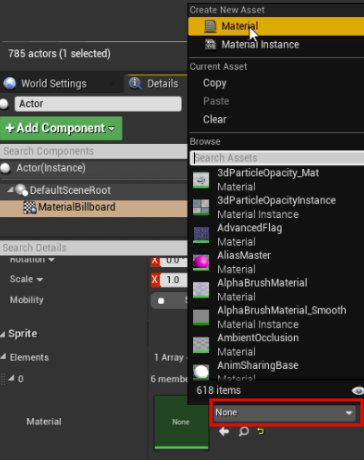This screenshot has width=364, height=460.
Task: Click Copy under Current Asset
Action: pyautogui.click(x=215, y=83)
